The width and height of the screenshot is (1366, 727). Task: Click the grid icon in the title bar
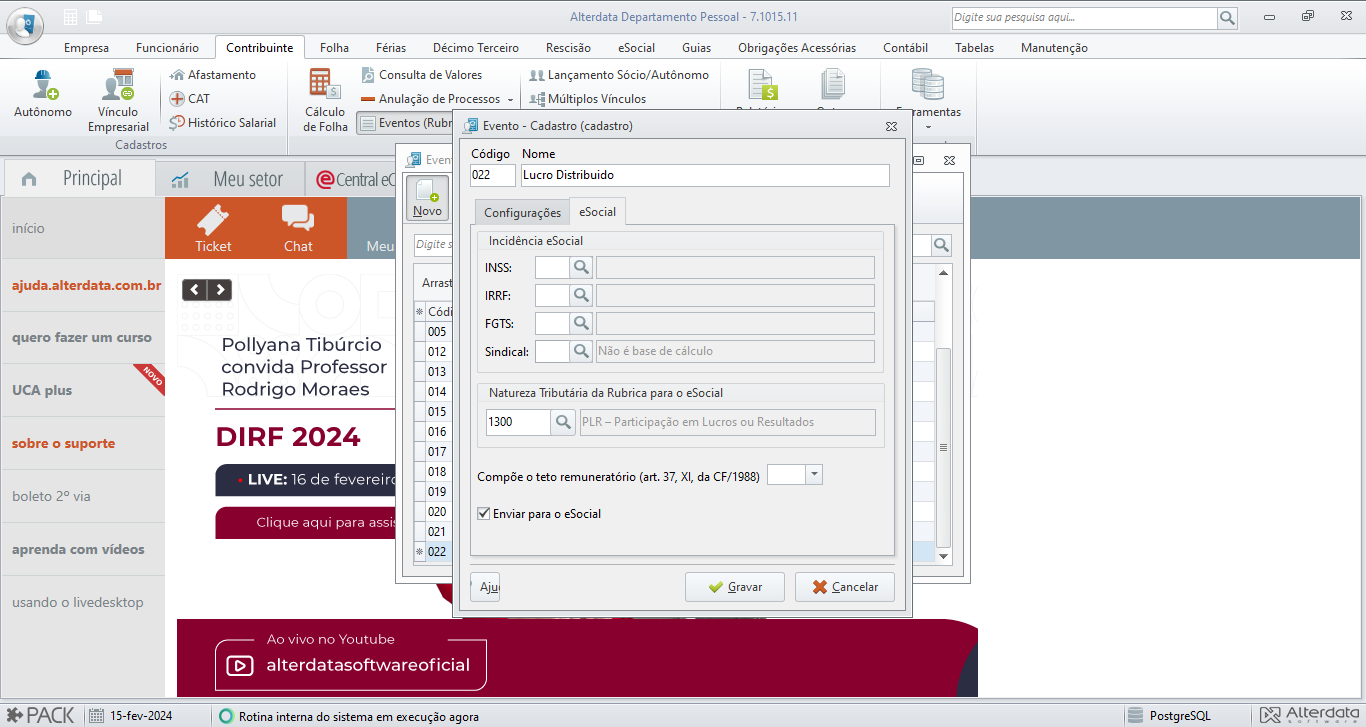click(70, 17)
